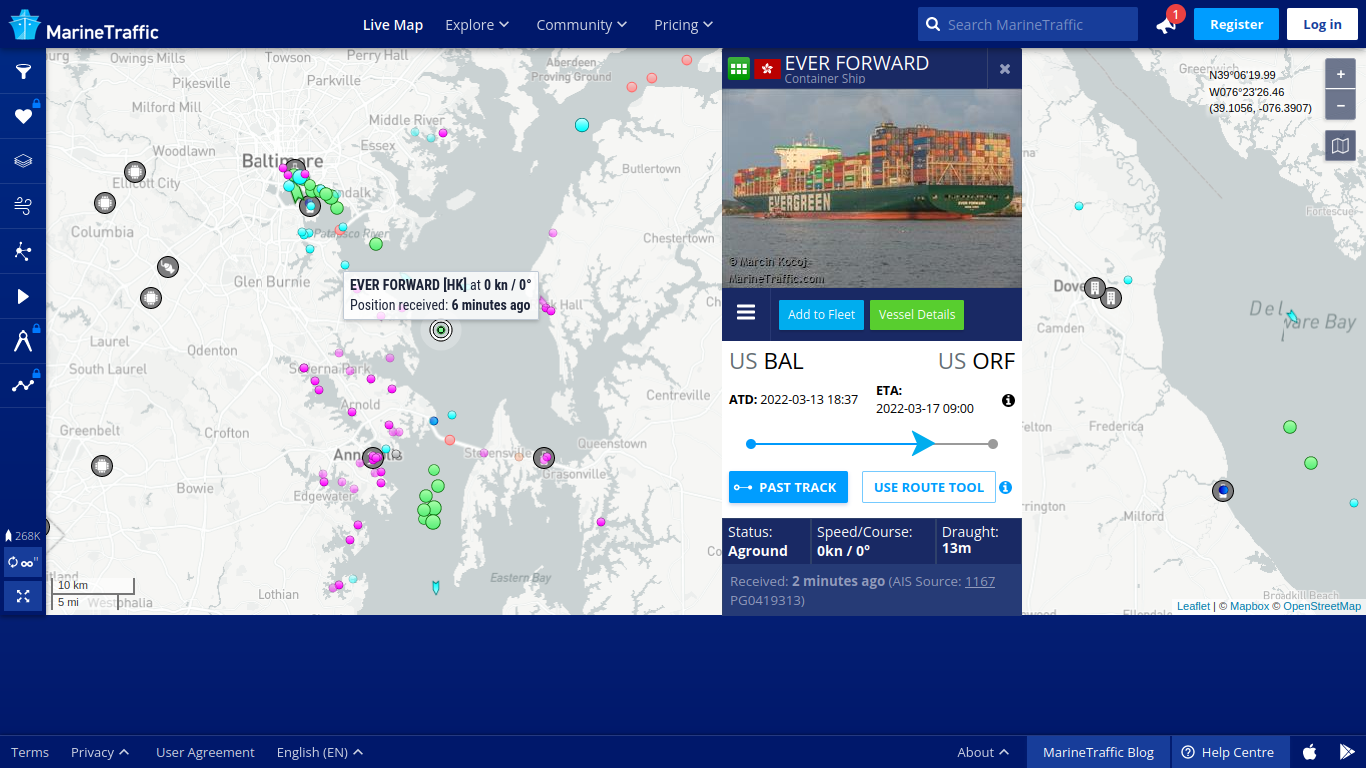
Task: Click the ETA info icon
Action: [1008, 400]
